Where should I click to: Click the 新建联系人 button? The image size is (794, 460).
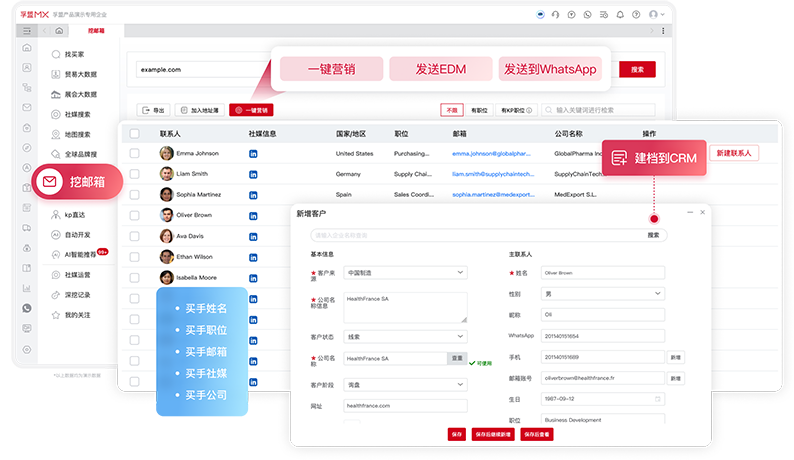pyautogui.click(x=734, y=153)
